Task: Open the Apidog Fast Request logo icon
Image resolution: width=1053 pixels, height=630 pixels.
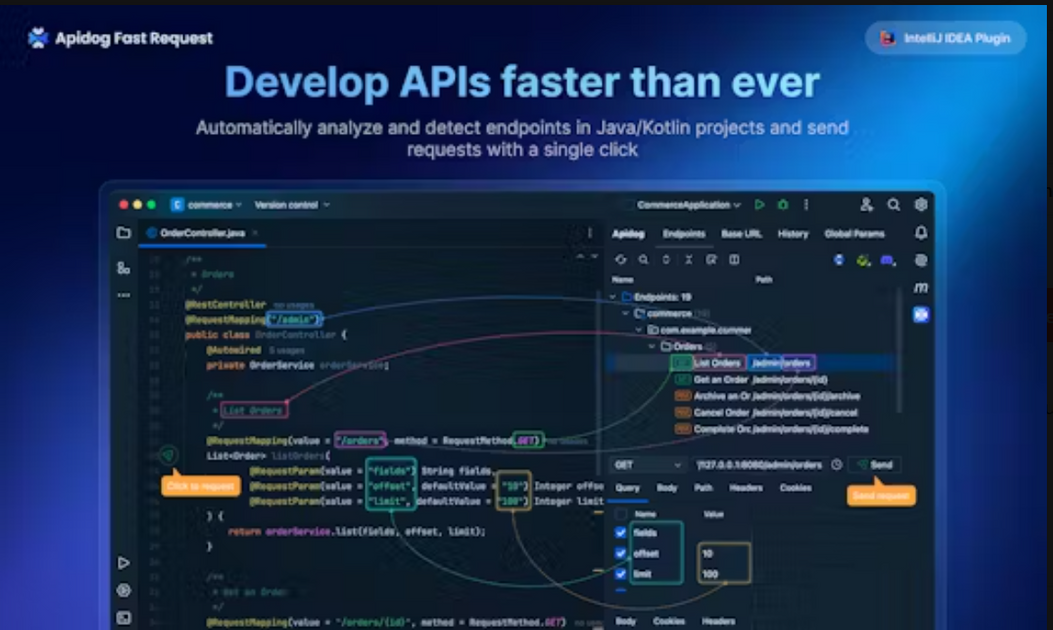Action: [35, 37]
